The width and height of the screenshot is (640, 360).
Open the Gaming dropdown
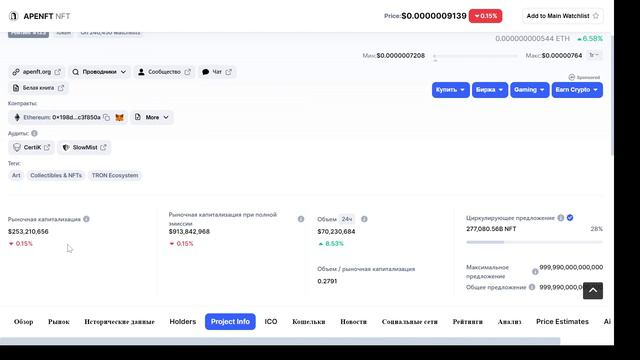(529, 90)
